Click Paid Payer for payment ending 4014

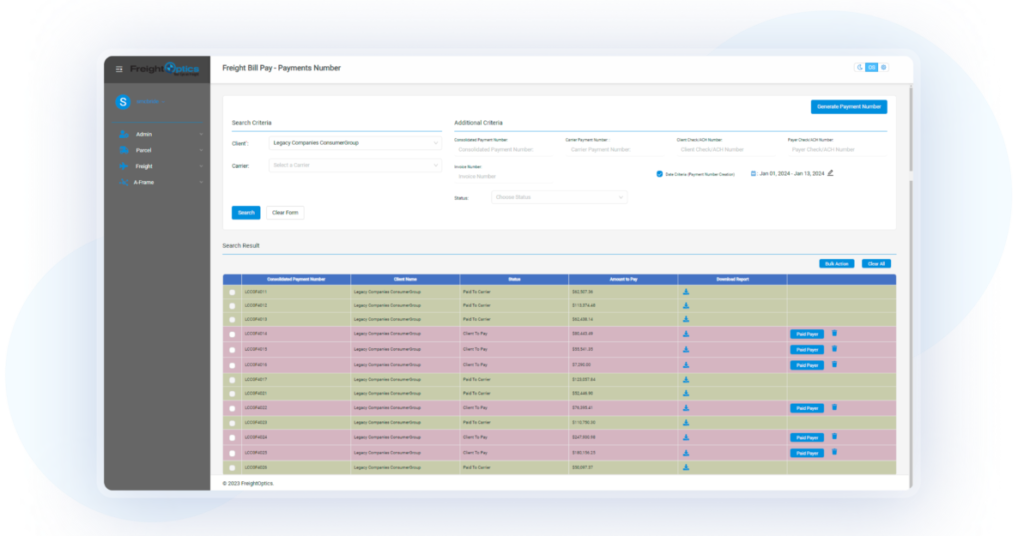point(807,334)
